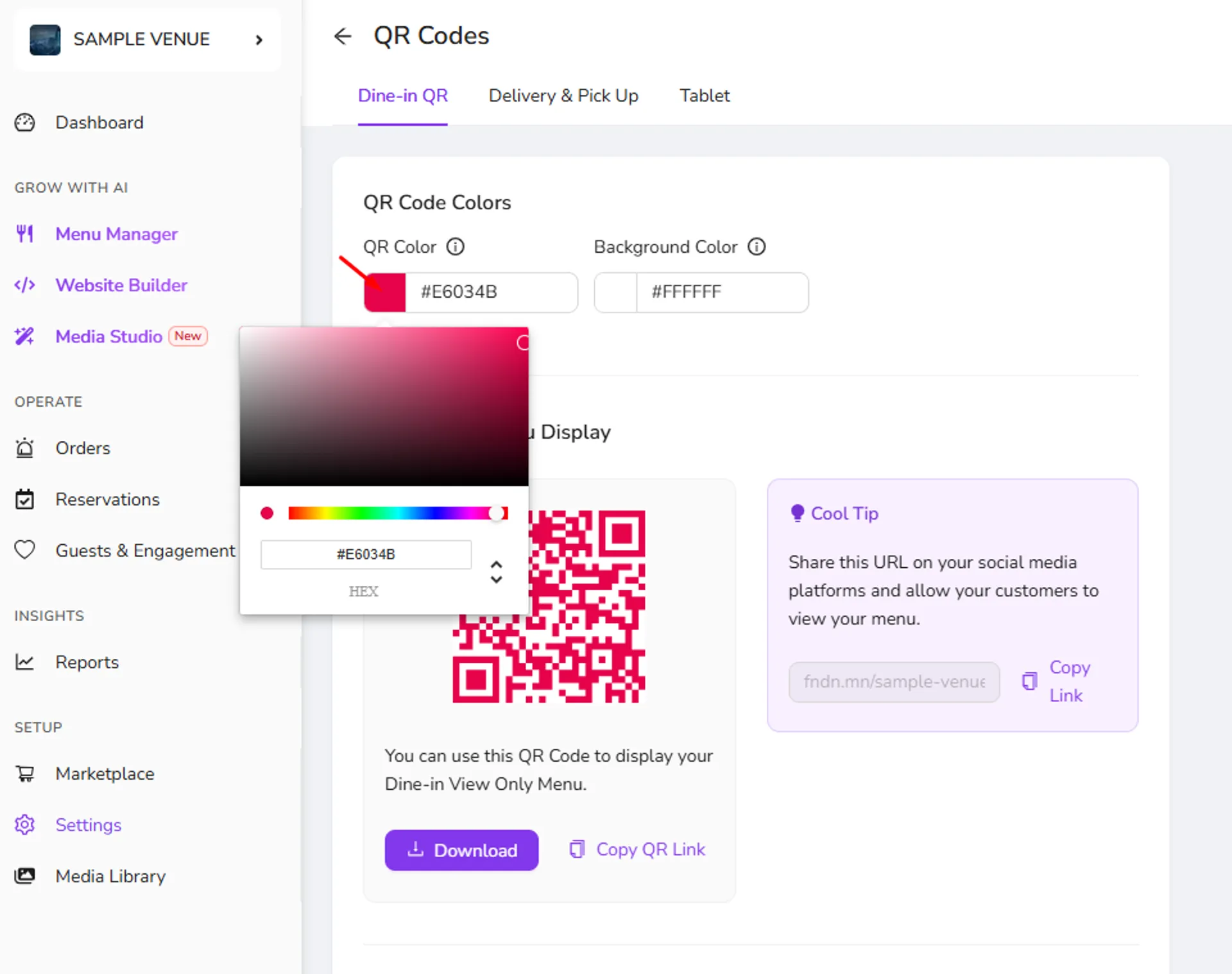The image size is (1232, 974).
Task: Click the New badge beside Media Studio
Action: coord(188,336)
